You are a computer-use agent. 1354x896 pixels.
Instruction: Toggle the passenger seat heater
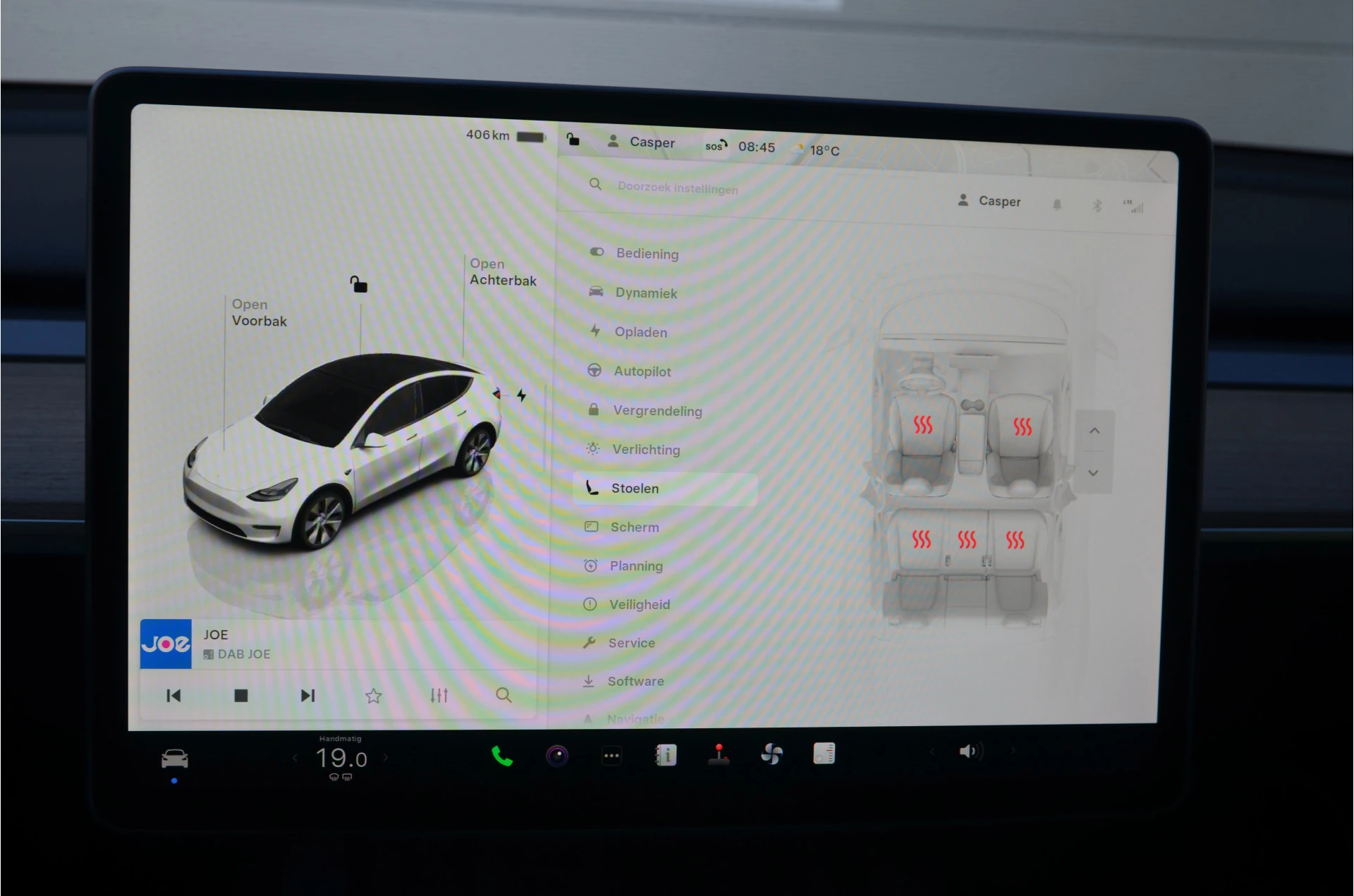click(x=1023, y=426)
